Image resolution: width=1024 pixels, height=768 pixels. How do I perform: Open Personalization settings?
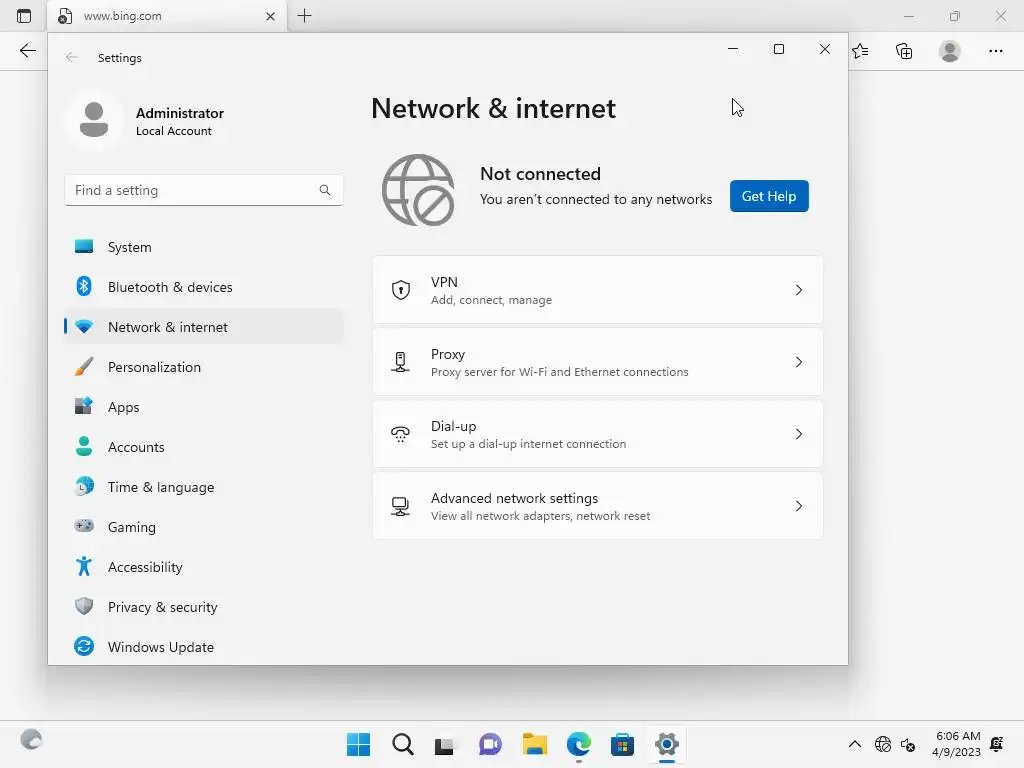204,367
